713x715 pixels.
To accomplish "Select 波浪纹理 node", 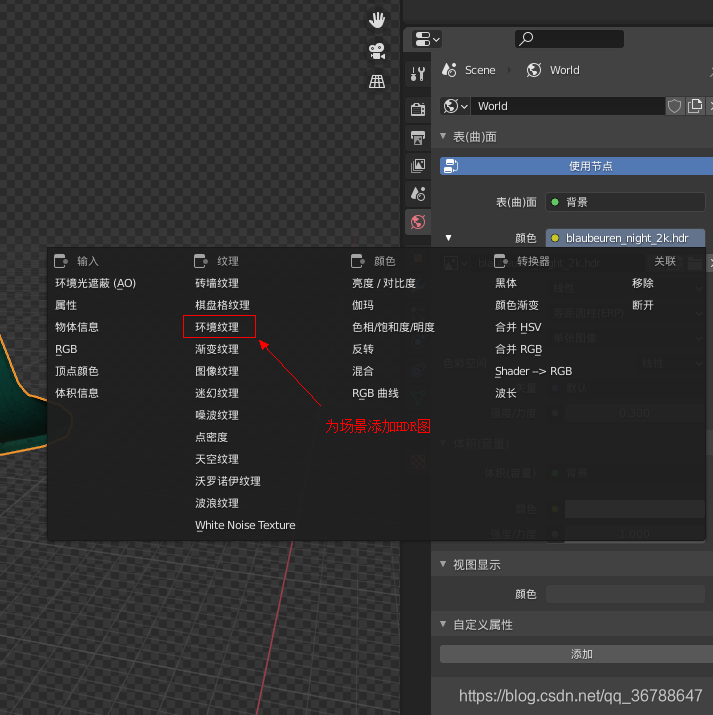I will (217, 503).
